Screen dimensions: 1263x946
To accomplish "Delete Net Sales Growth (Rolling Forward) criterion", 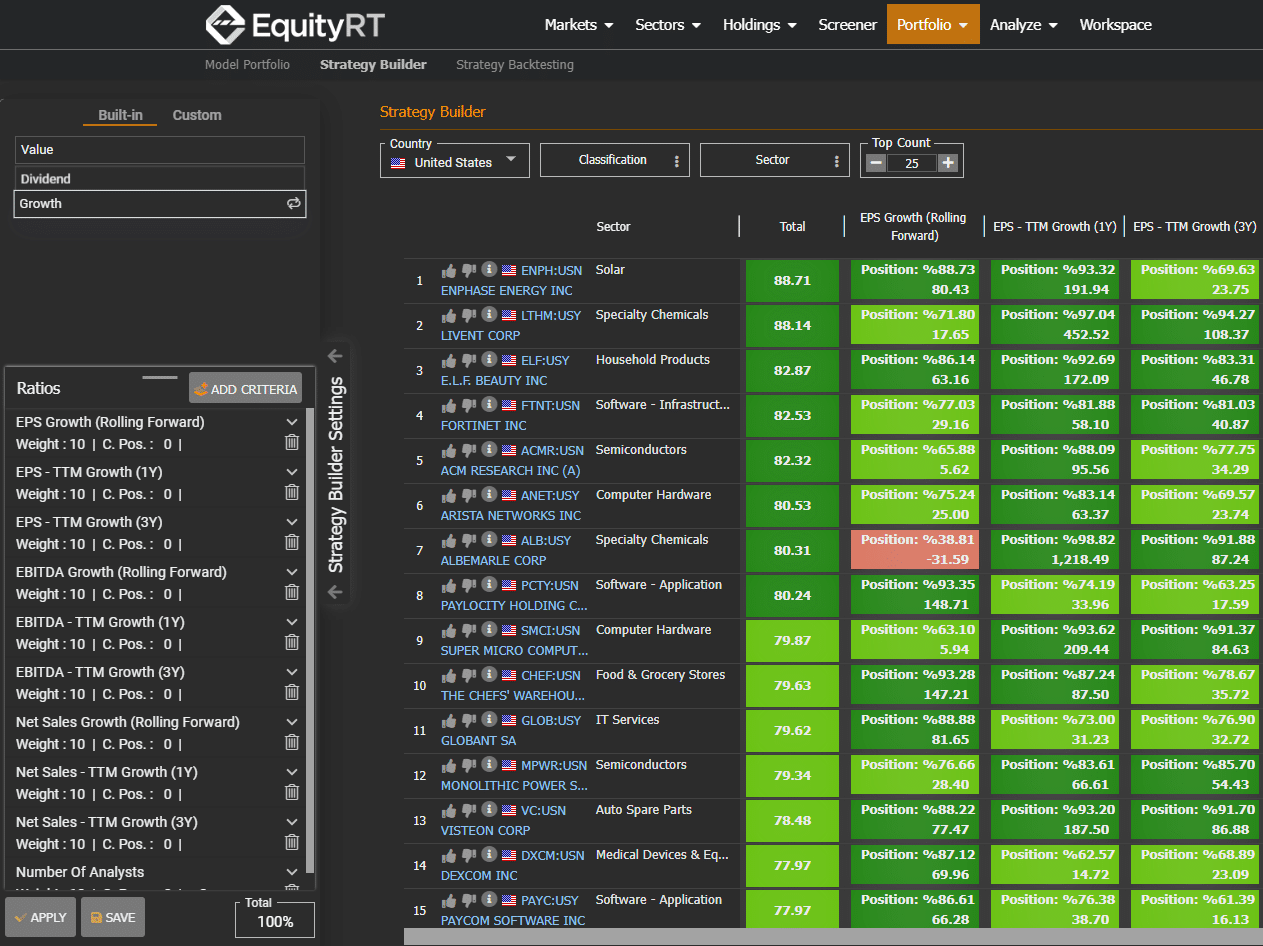I will coord(292,742).
